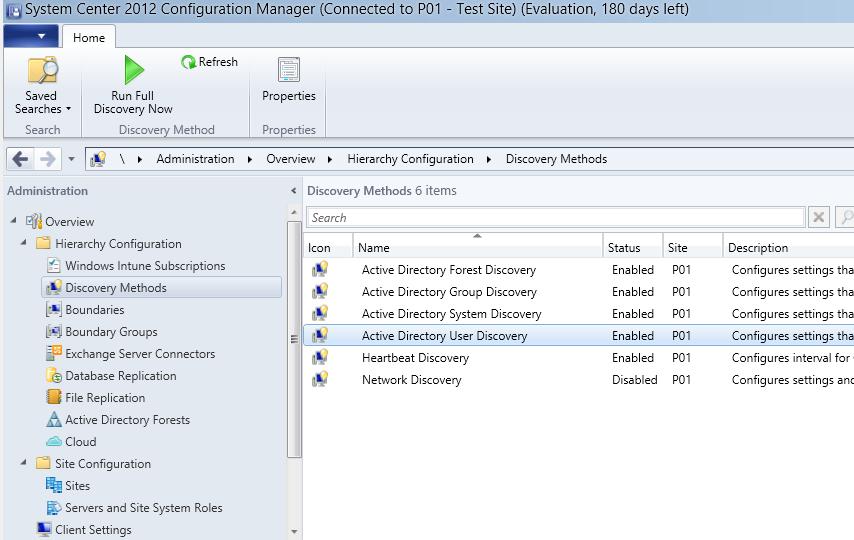Open navigation history dropdown arrow

(x=71, y=159)
